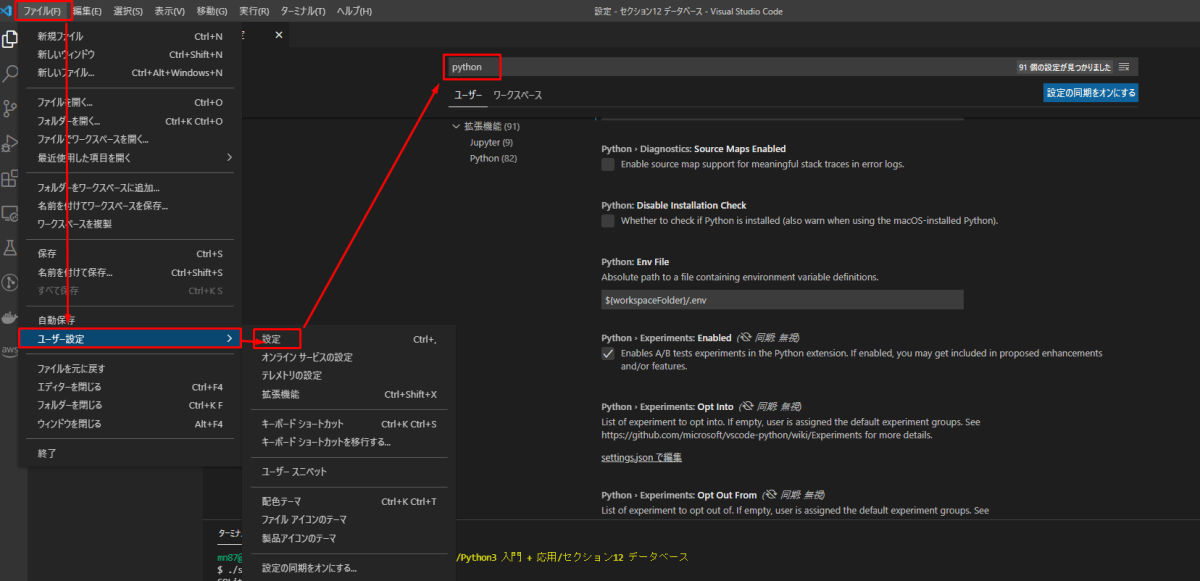The height and width of the screenshot is (581, 1200).
Task: Open the Extensions view icon
Action: click(12, 177)
